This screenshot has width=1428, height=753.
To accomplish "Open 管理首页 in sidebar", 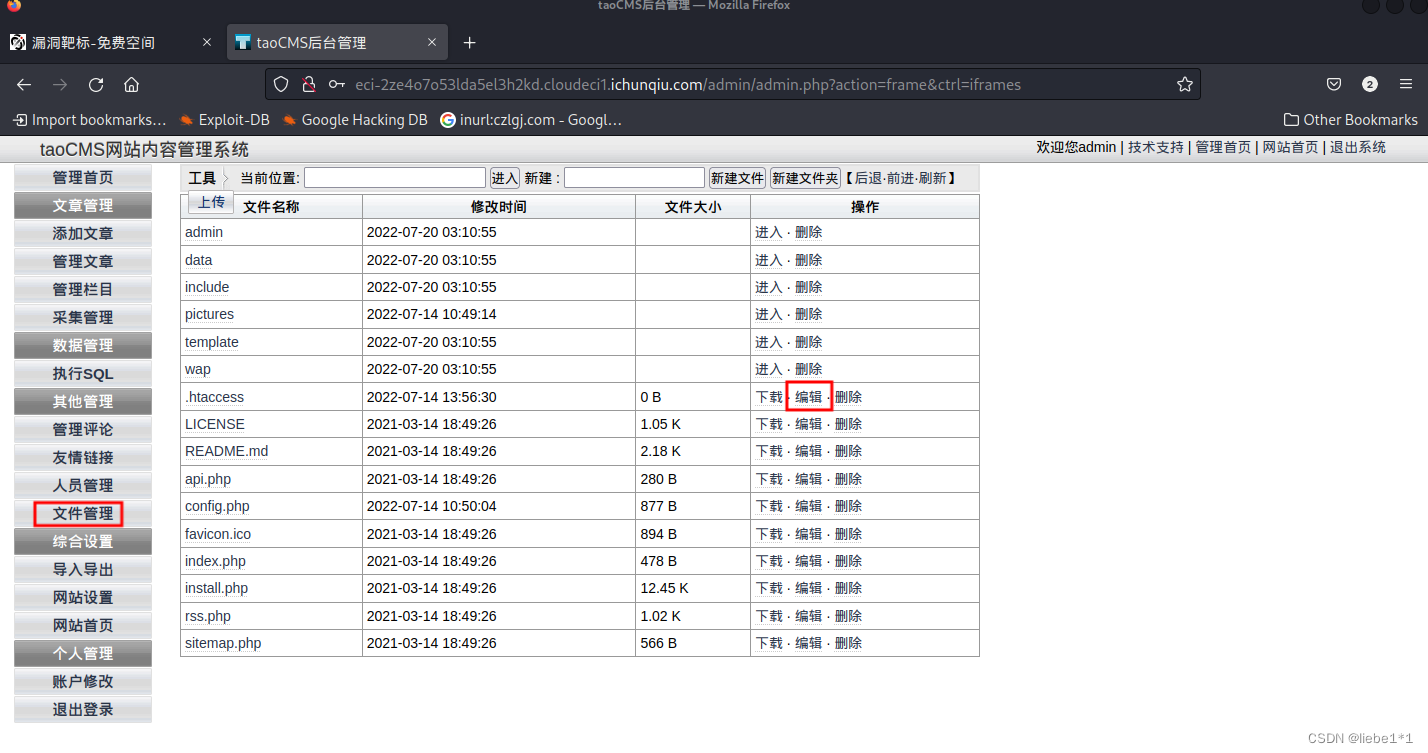I will (x=83, y=178).
